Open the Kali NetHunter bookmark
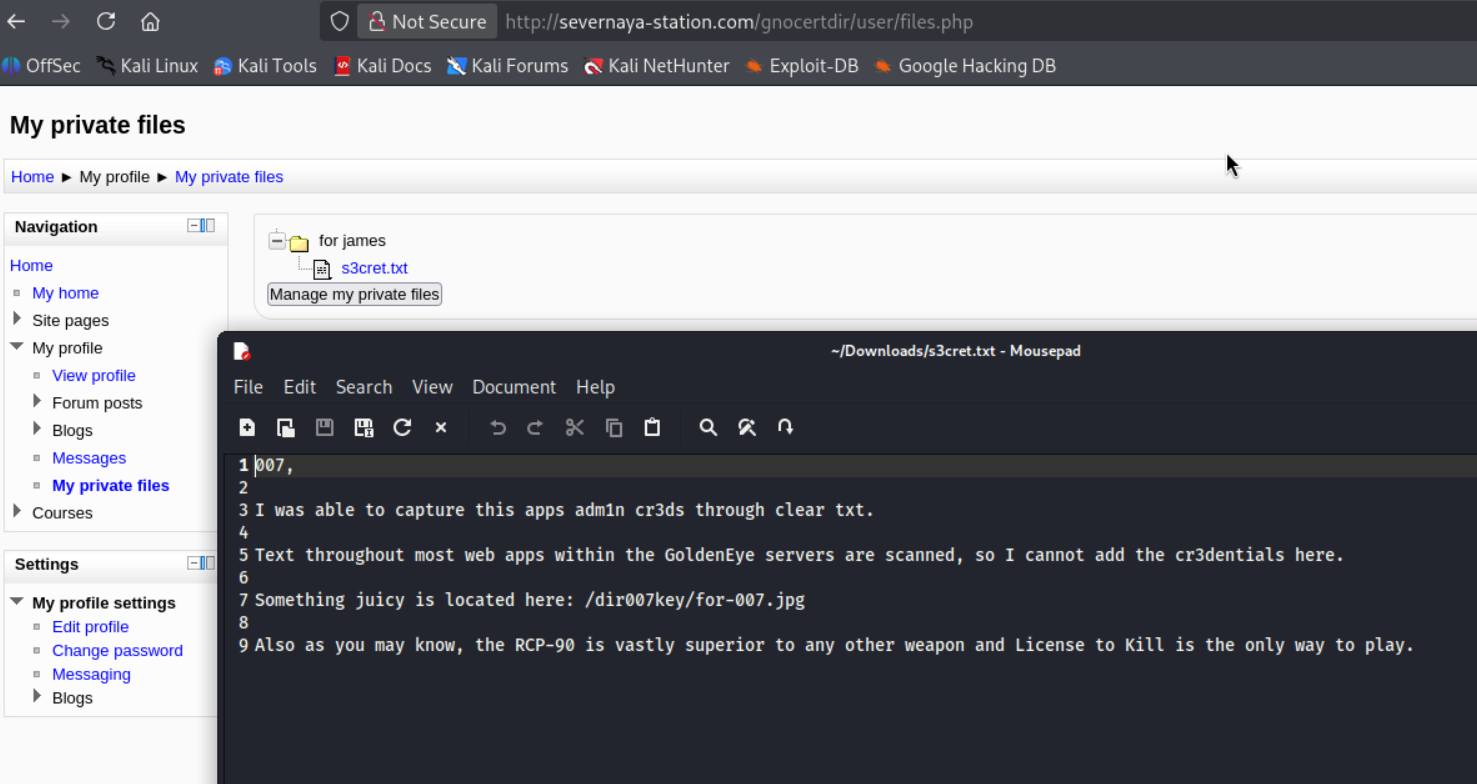This screenshot has width=1477, height=784. tap(656, 66)
